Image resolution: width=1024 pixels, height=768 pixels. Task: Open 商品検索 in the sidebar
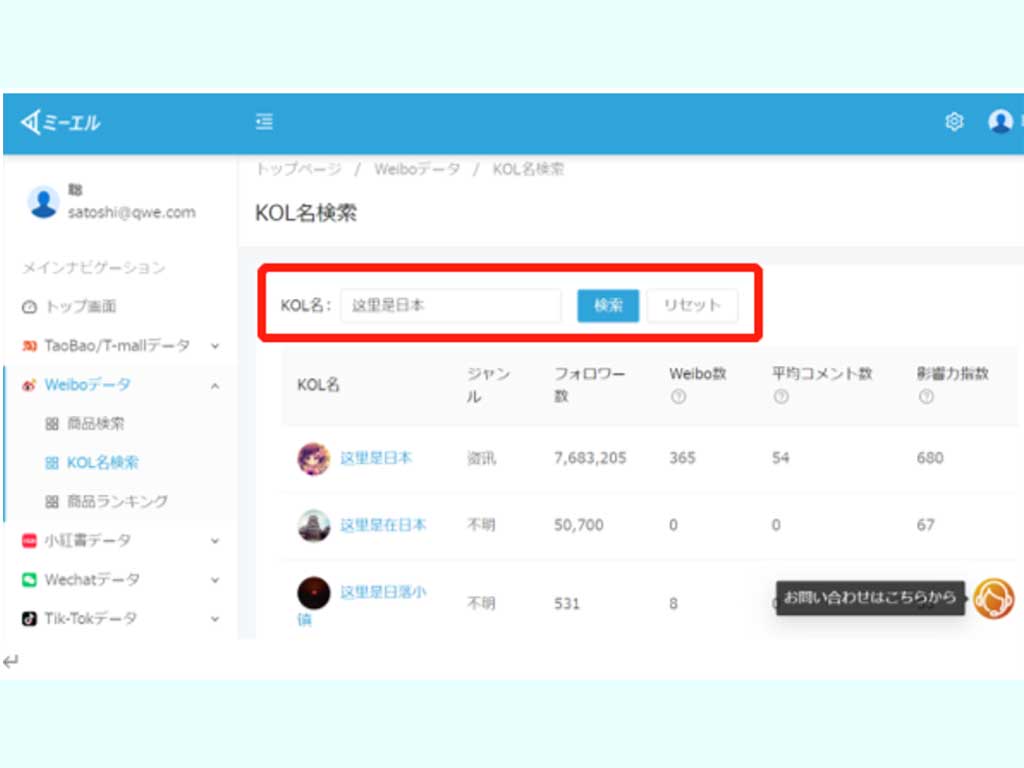coord(95,424)
